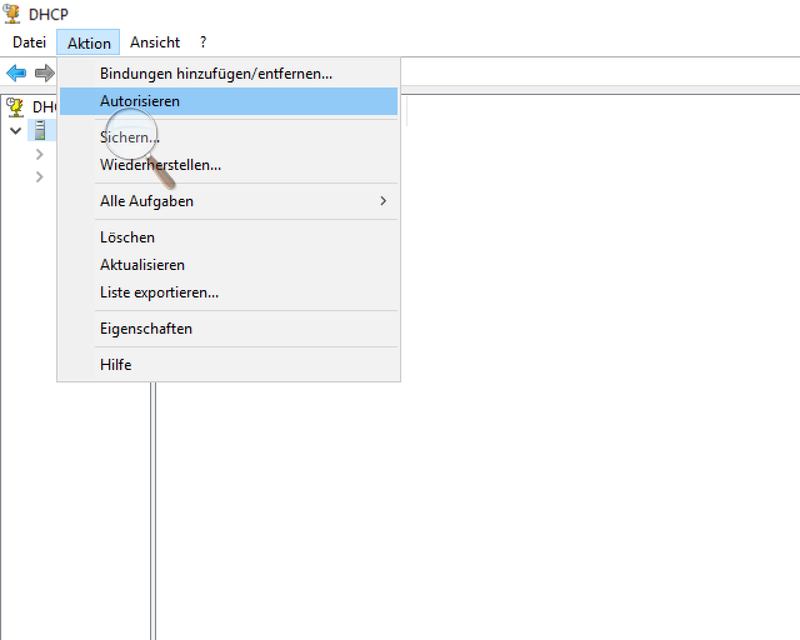
Task: Click the blue Back arrow toolbar icon
Action: [x=16, y=73]
